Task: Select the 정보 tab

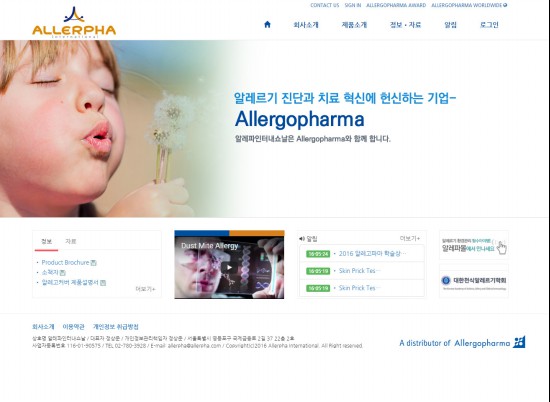Action: pos(46,241)
